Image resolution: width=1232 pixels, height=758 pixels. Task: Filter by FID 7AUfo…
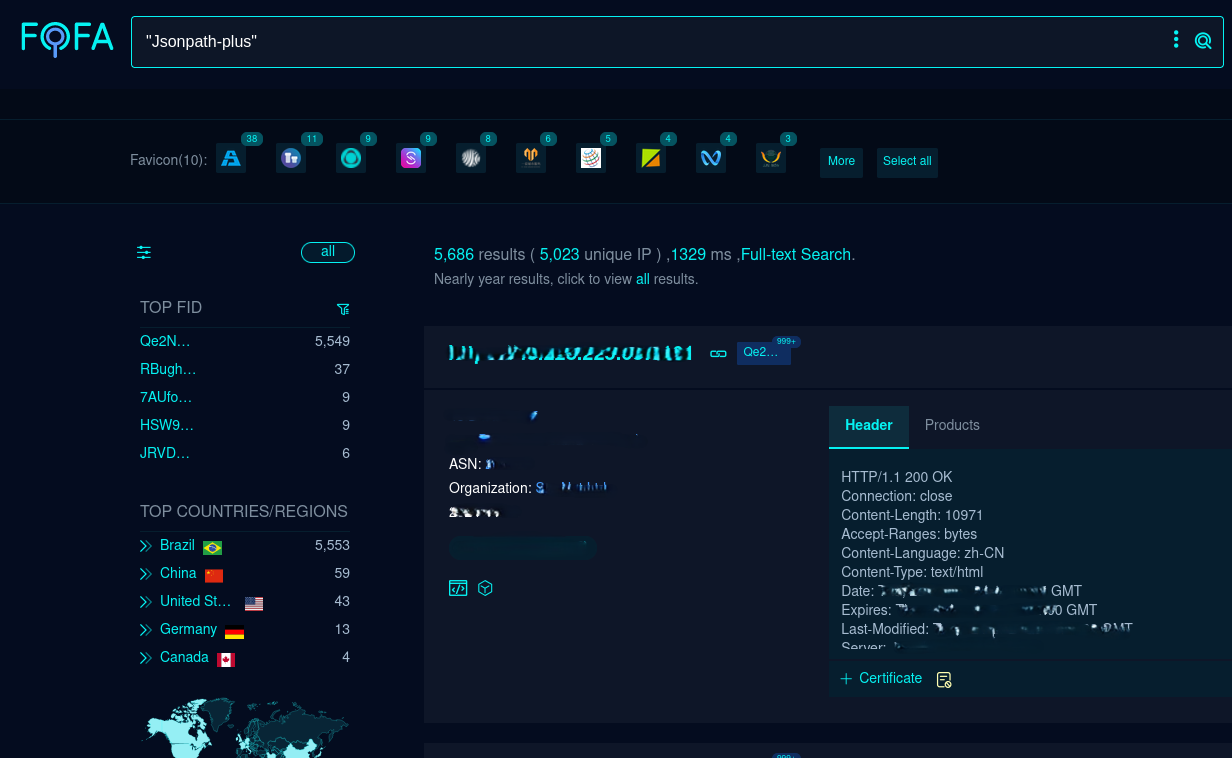click(167, 397)
